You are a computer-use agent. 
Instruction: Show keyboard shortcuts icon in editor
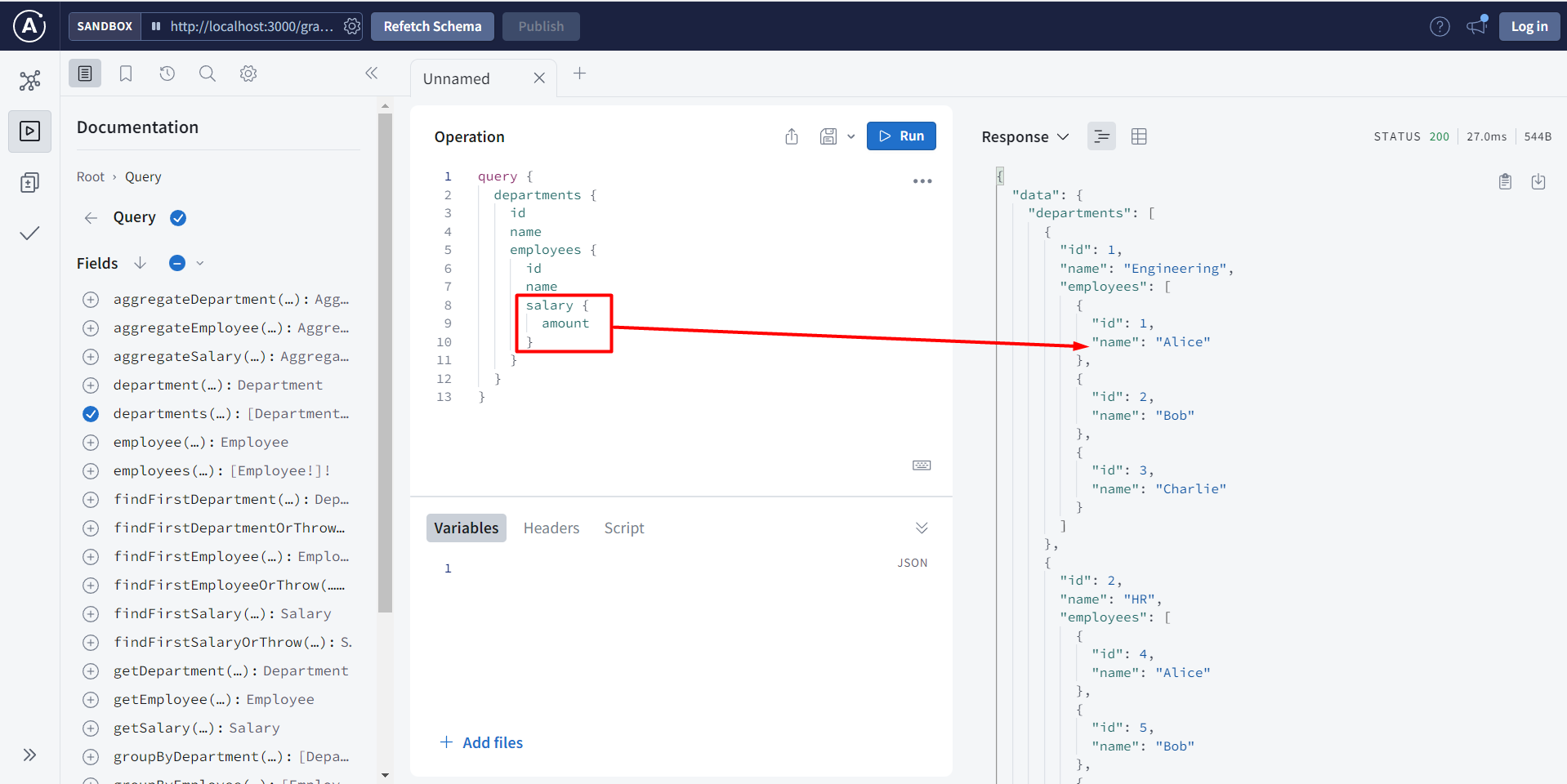(922, 465)
